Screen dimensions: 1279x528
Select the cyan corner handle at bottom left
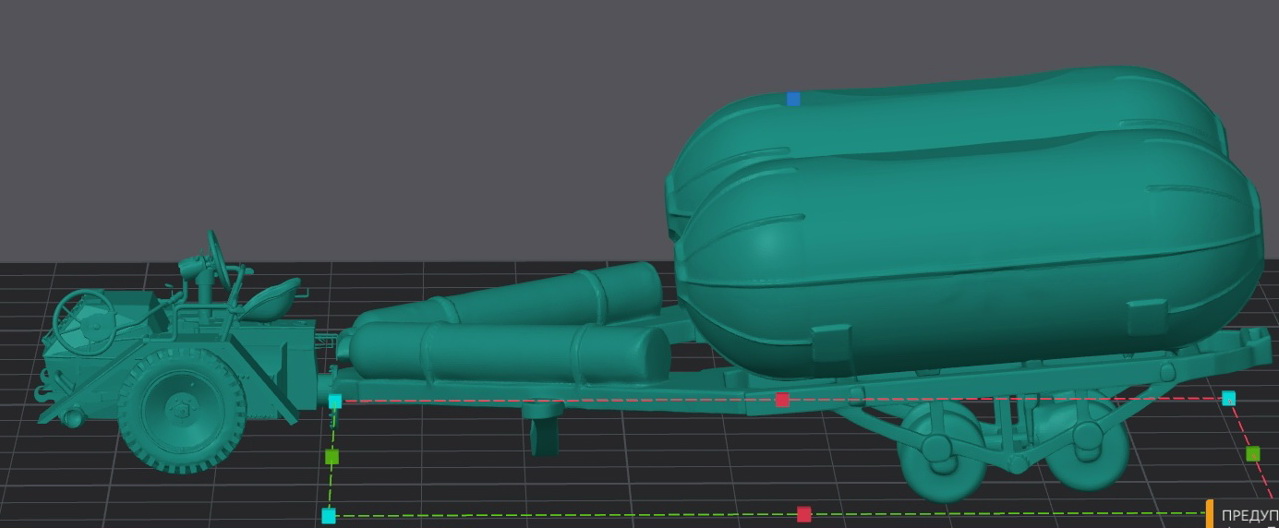(x=329, y=516)
